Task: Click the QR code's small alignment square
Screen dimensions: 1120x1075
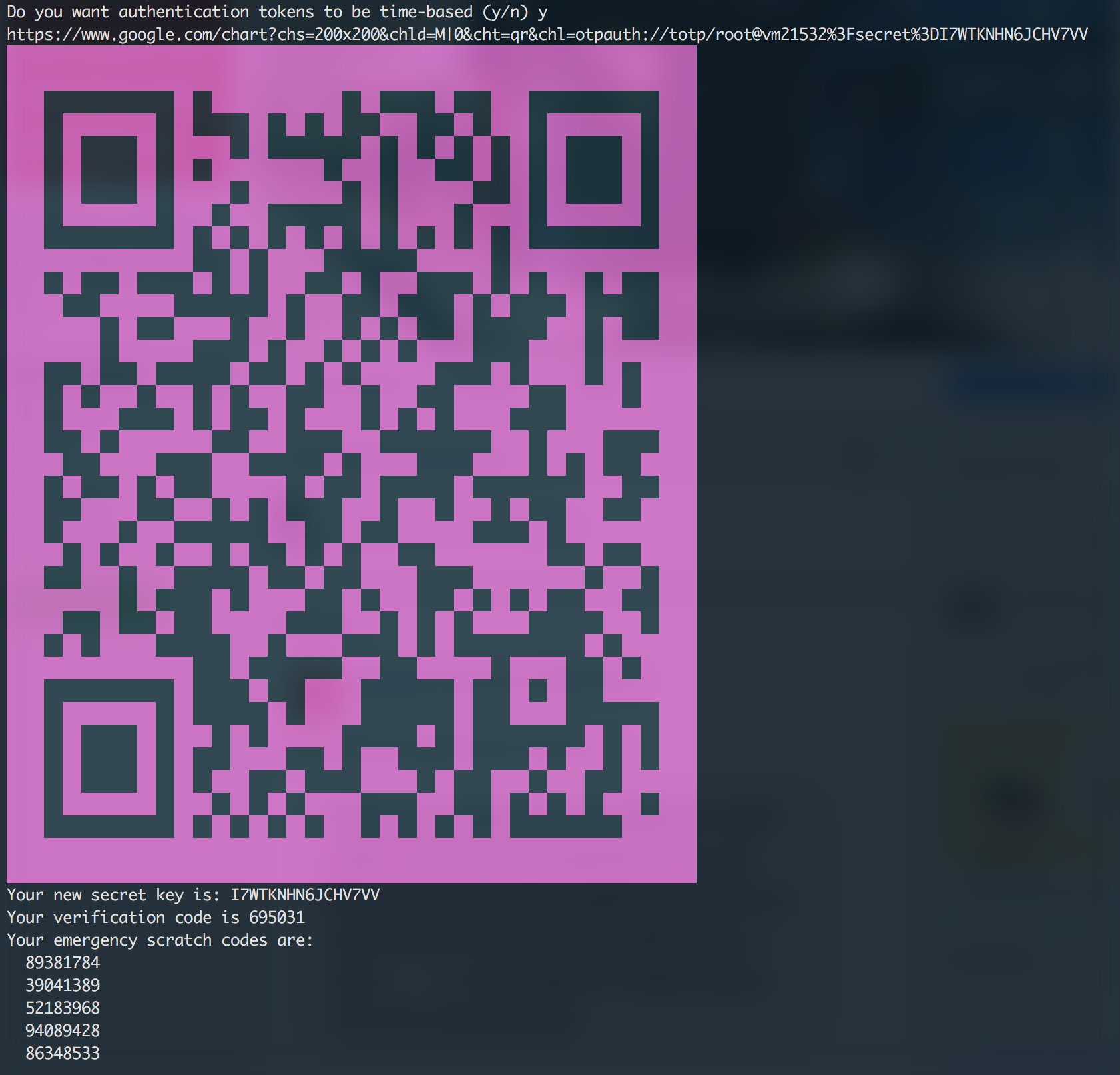Action: [x=537, y=690]
